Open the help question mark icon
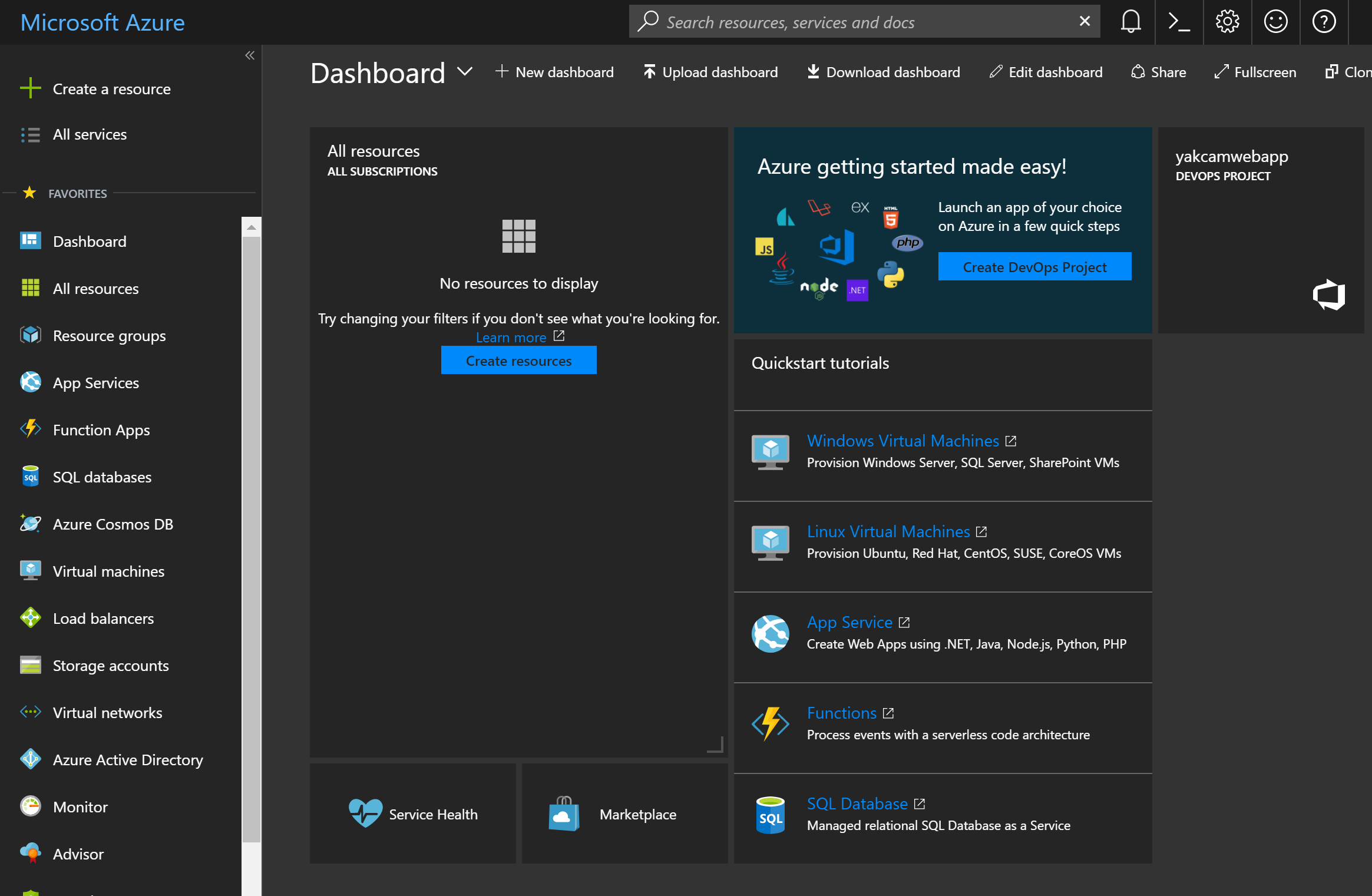Viewport: 1372px width, 896px height. [1324, 22]
